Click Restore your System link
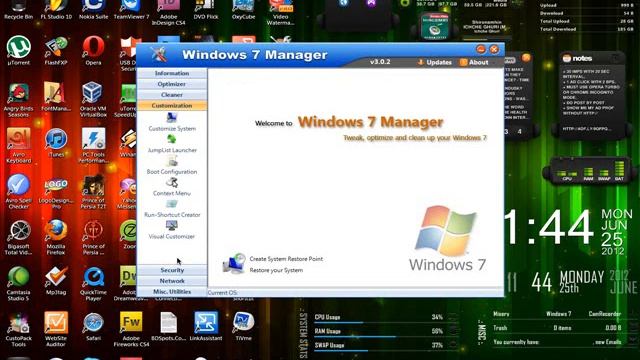Viewport: 640px width, 360px height. tap(276, 270)
